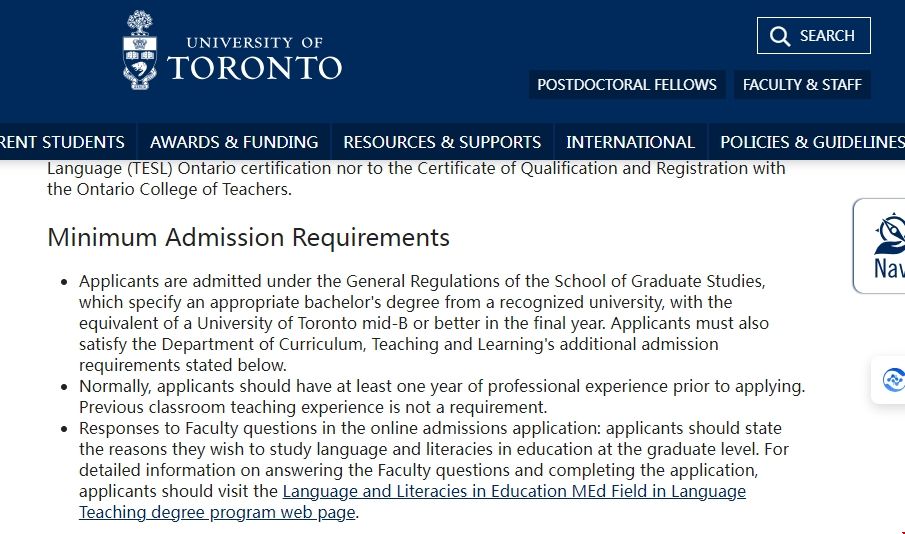905x534 pixels.
Task: Open the Awards & Funding menu
Action: [x=234, y=142]
